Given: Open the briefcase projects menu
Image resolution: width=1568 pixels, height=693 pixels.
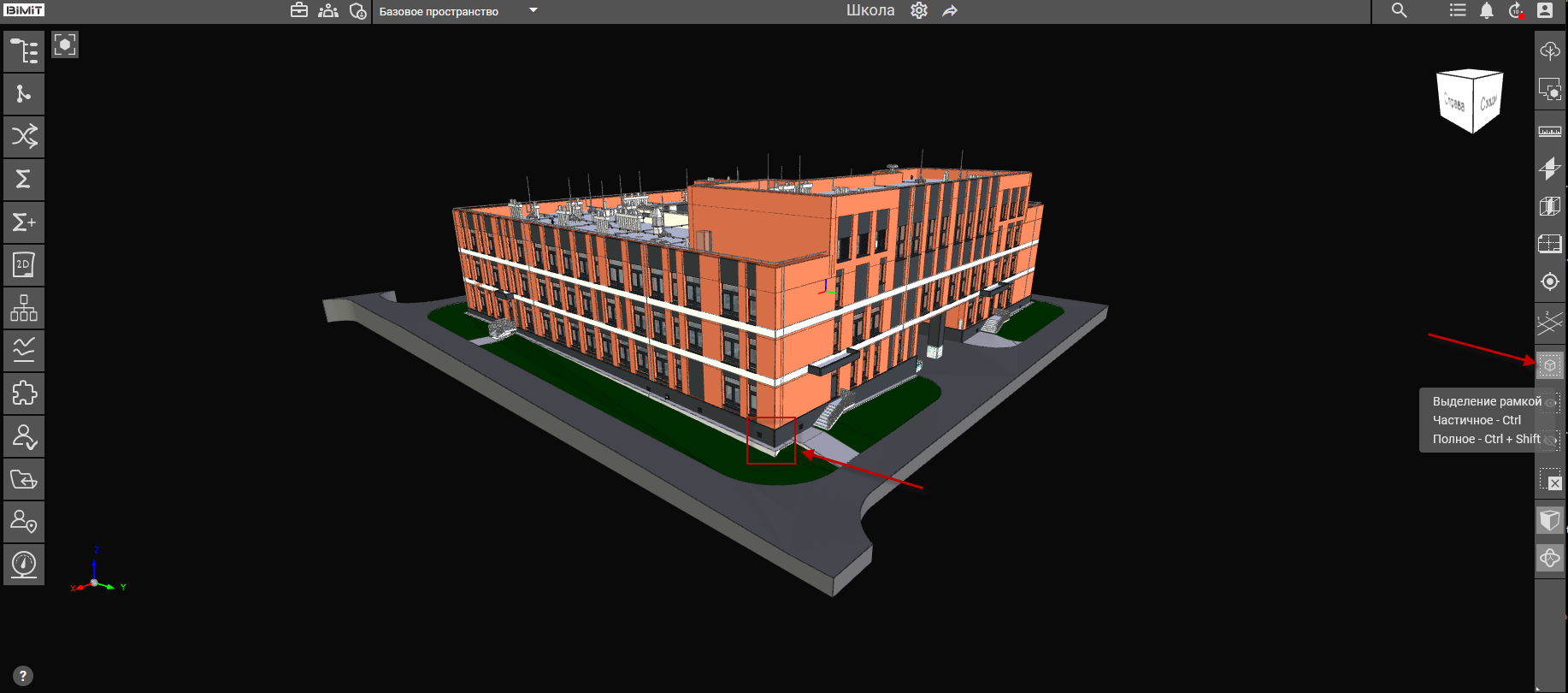Looking at the screenshot, I should [x=298, y=11].
